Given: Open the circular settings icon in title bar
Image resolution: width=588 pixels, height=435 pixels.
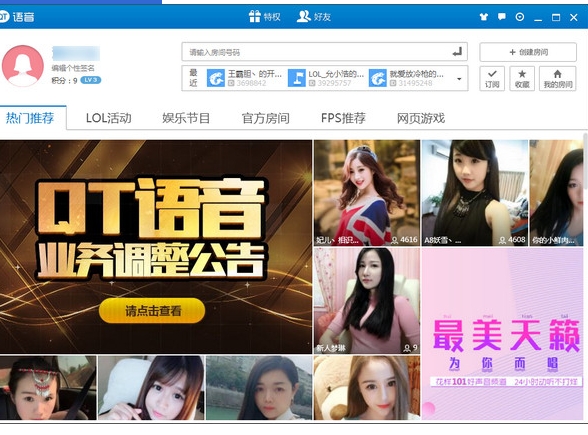Looking at the screenshot, I should (x=520, y=17).
